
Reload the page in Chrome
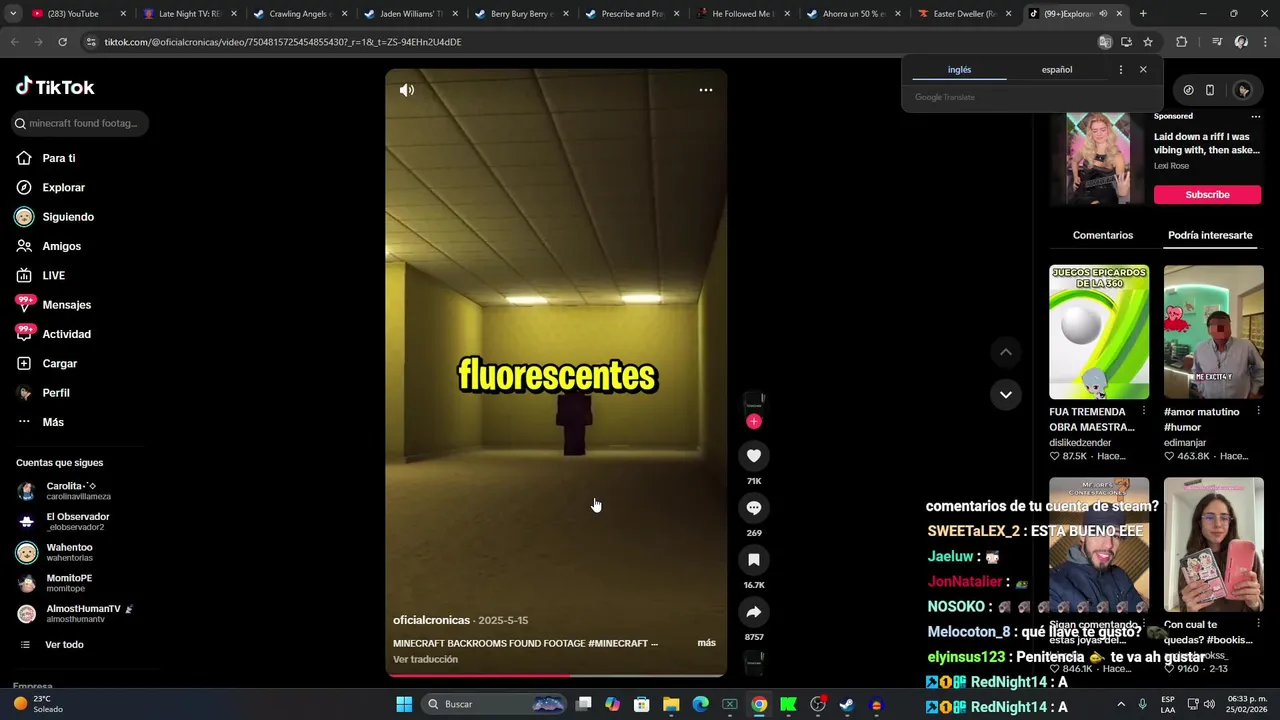coord(62,42)
